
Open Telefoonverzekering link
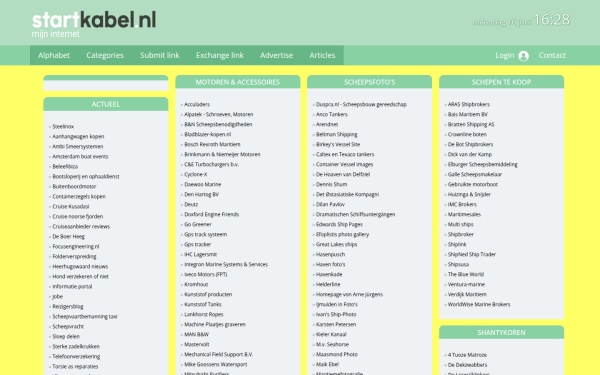[x=76, y=356]
